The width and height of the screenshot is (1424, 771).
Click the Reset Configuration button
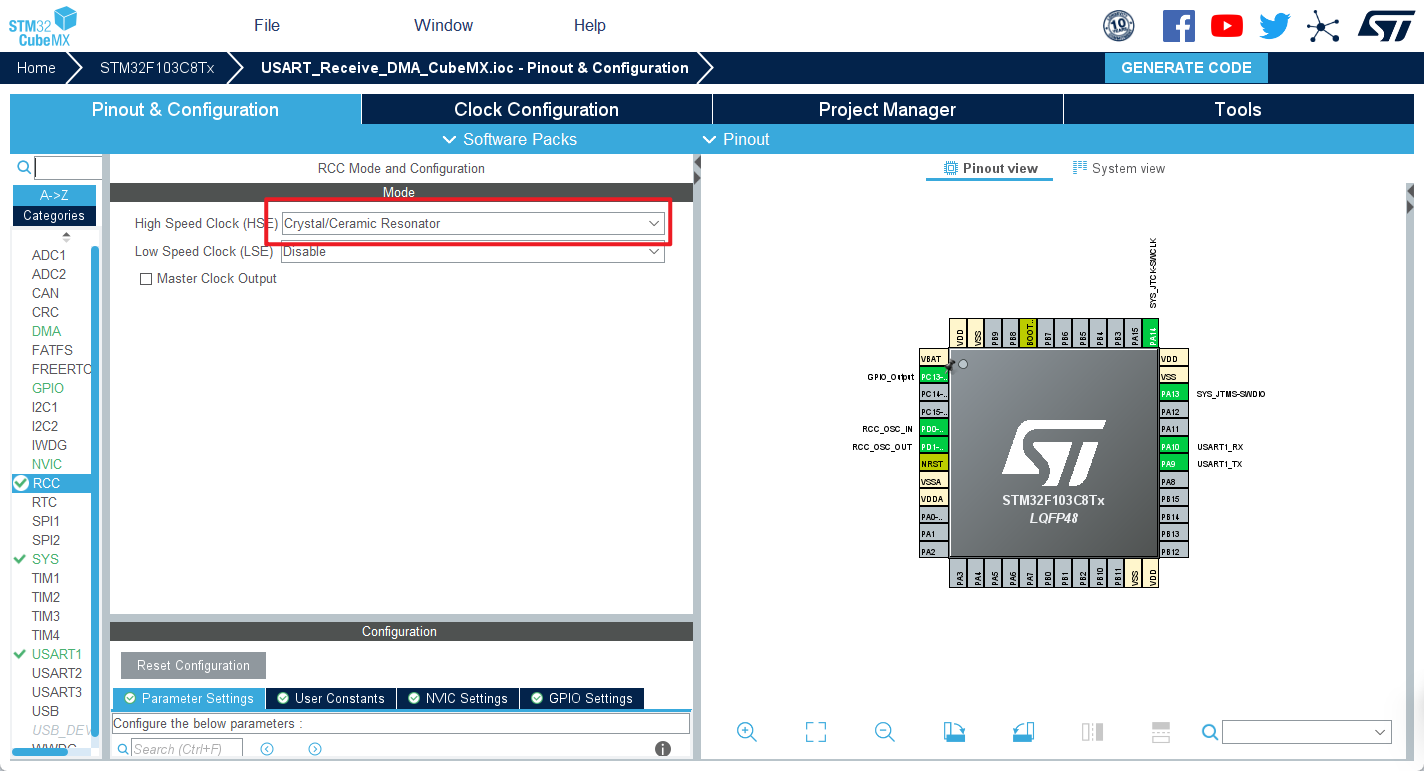tap(193, 665)
